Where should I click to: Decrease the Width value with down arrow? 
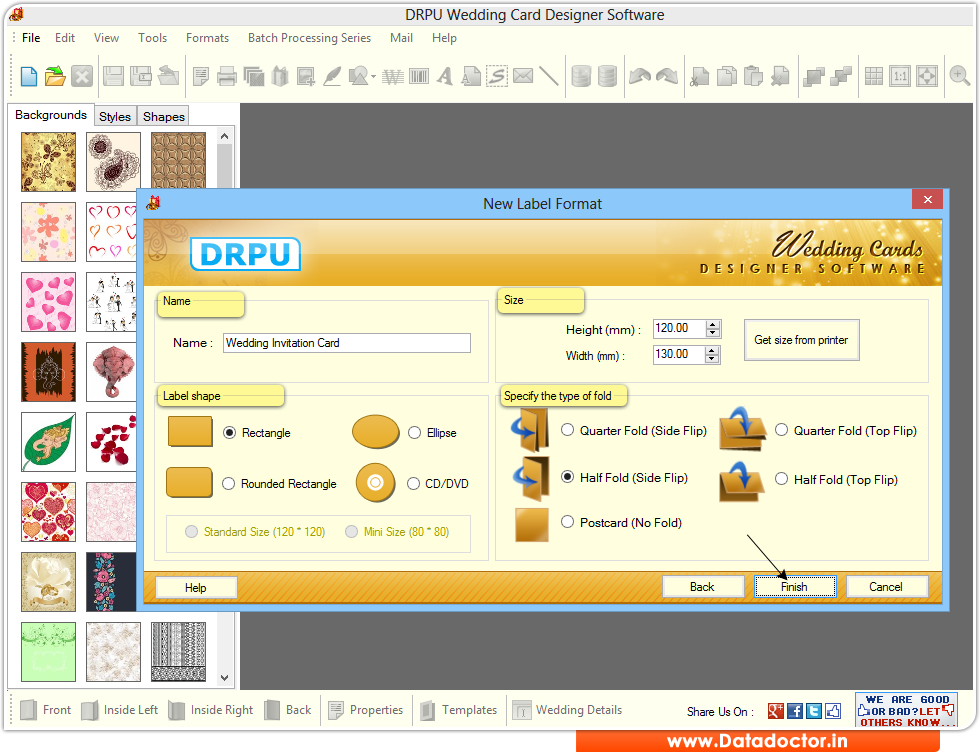coord(712,359)
